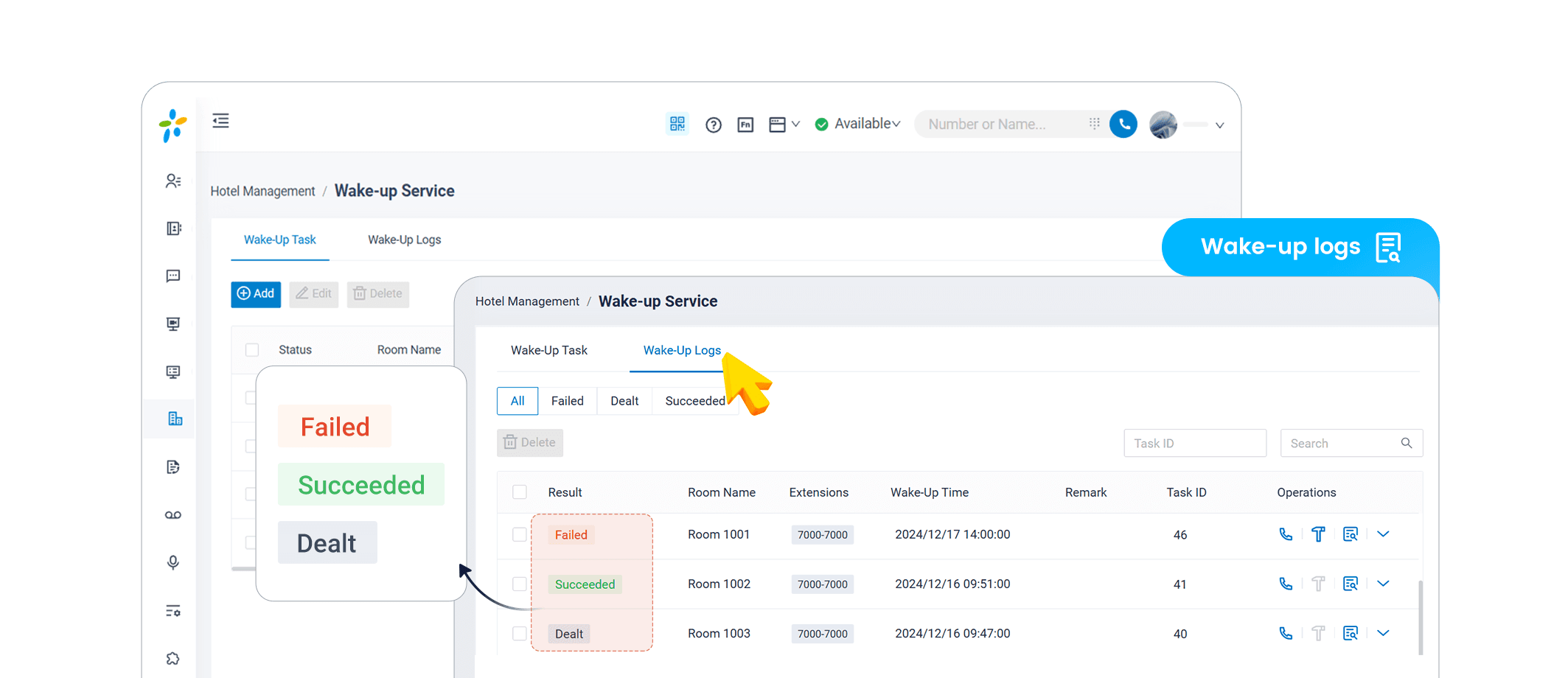
Task: Tick the checkbox for Room 1003 row
Action: pos(520,633)
